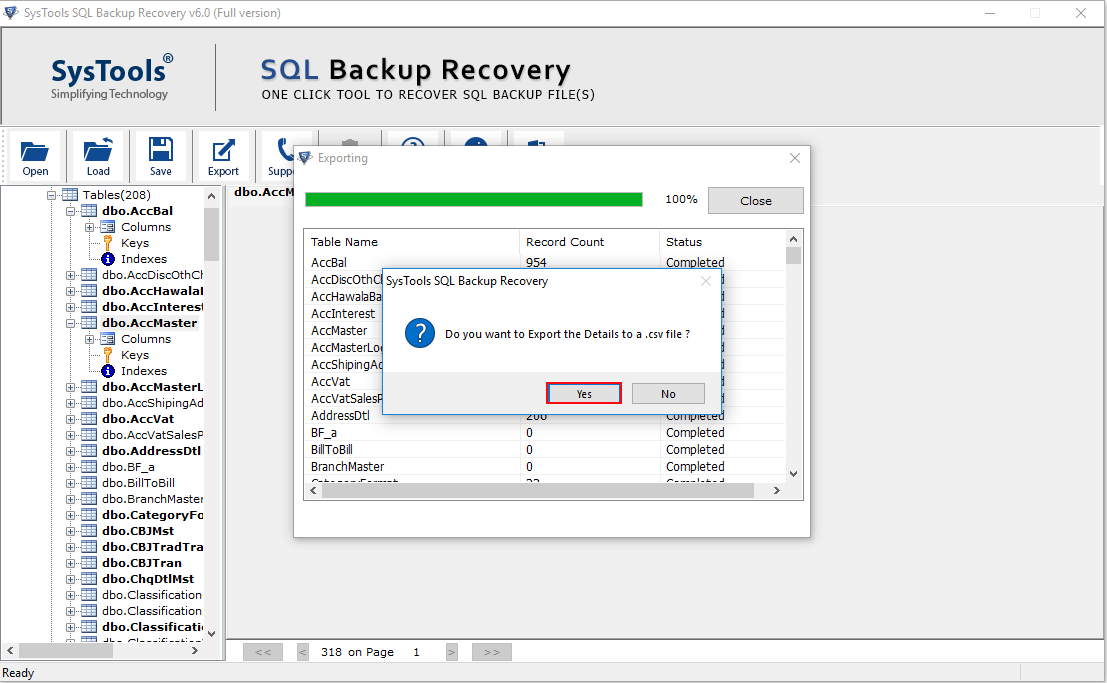Click the page number field showing 1
The width and height of the screenshot is (1107, 683).
coord(417,652)
